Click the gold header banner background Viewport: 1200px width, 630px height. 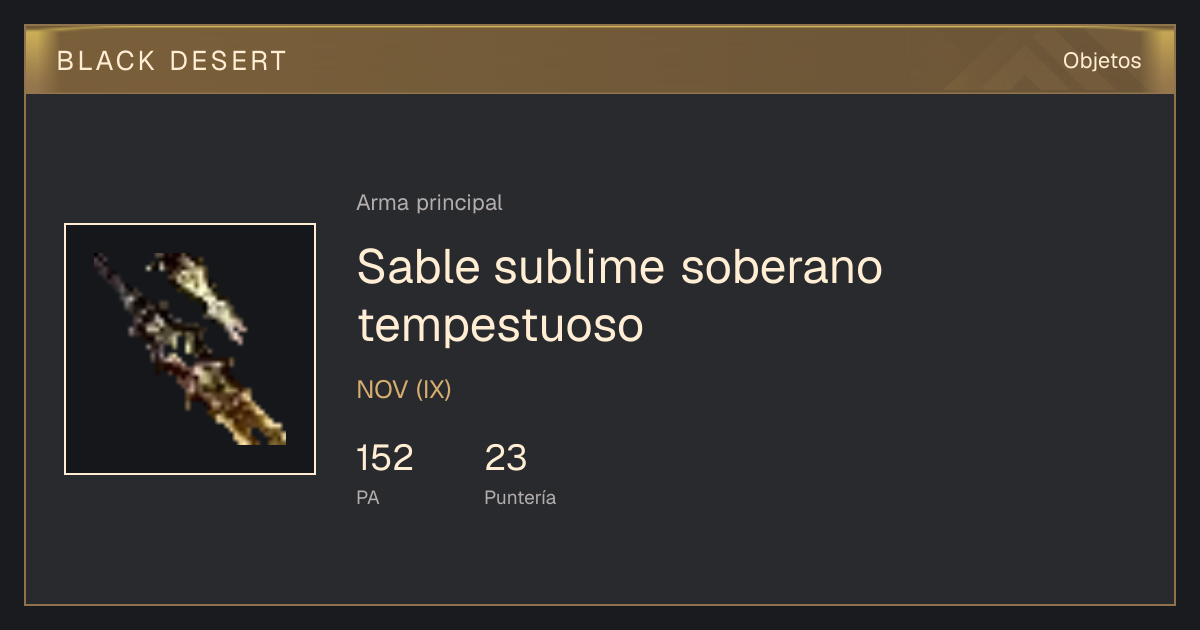coord(600,61)
